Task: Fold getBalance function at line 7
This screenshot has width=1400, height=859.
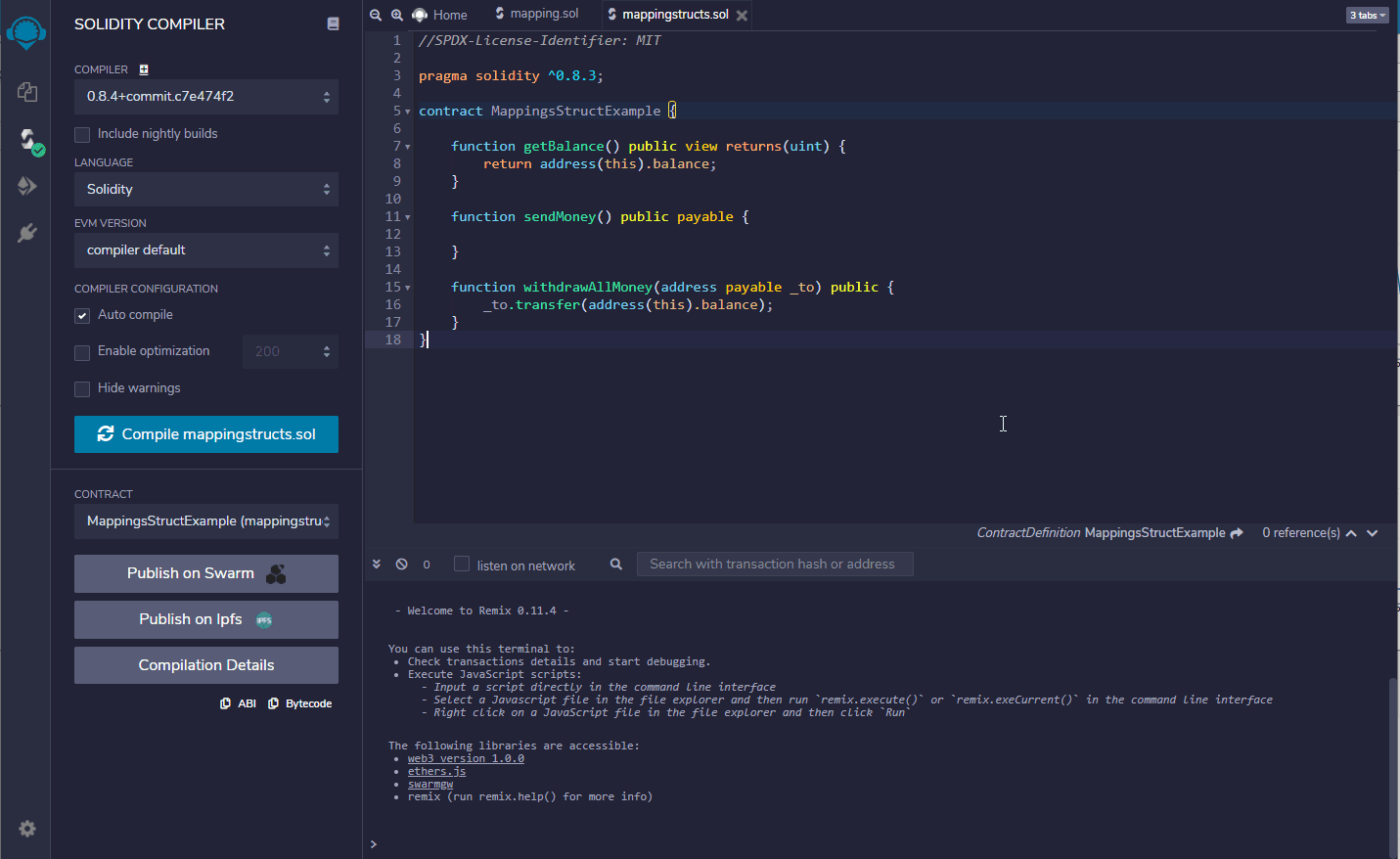Action: [x=408, y=147]
